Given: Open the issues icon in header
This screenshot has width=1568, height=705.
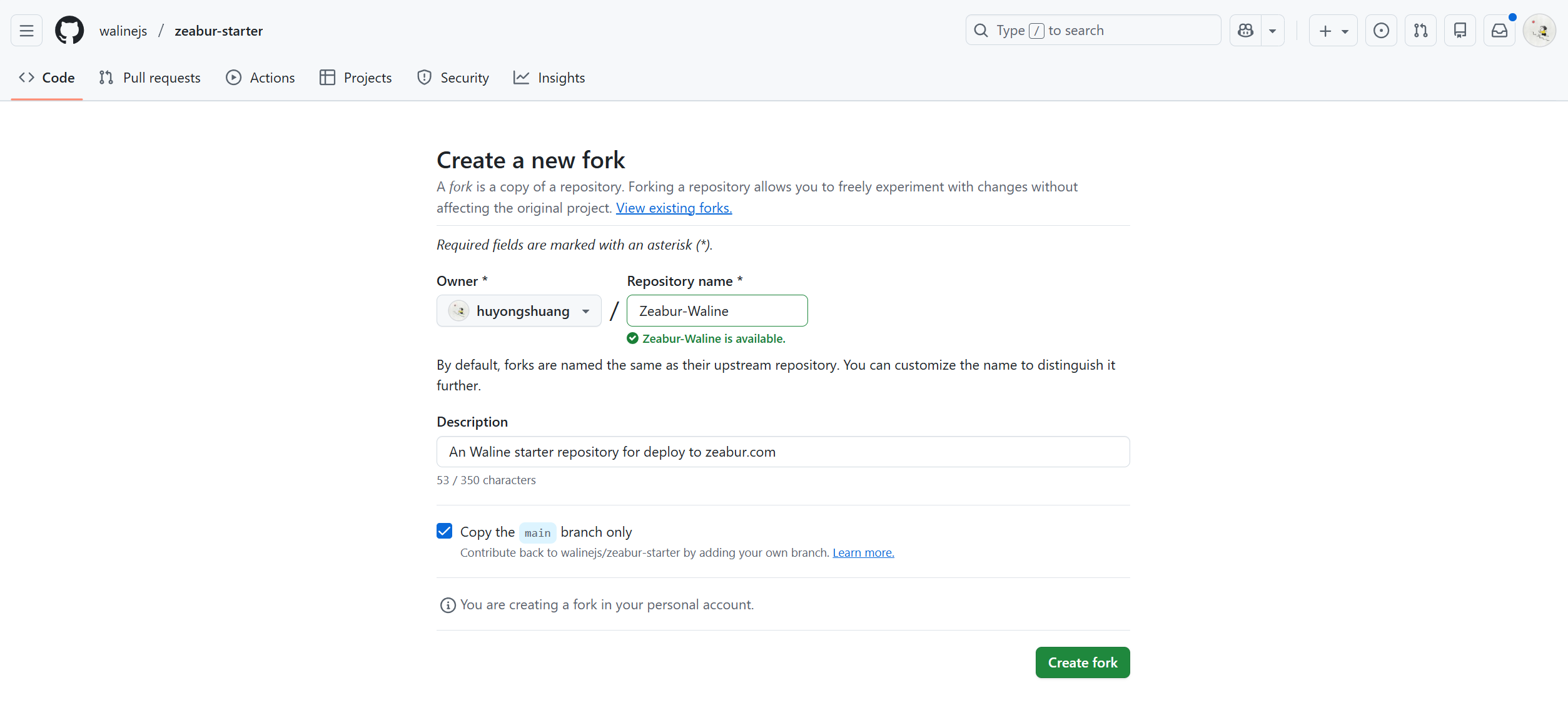Looking at the screenshot, I should click(1381, 31).
